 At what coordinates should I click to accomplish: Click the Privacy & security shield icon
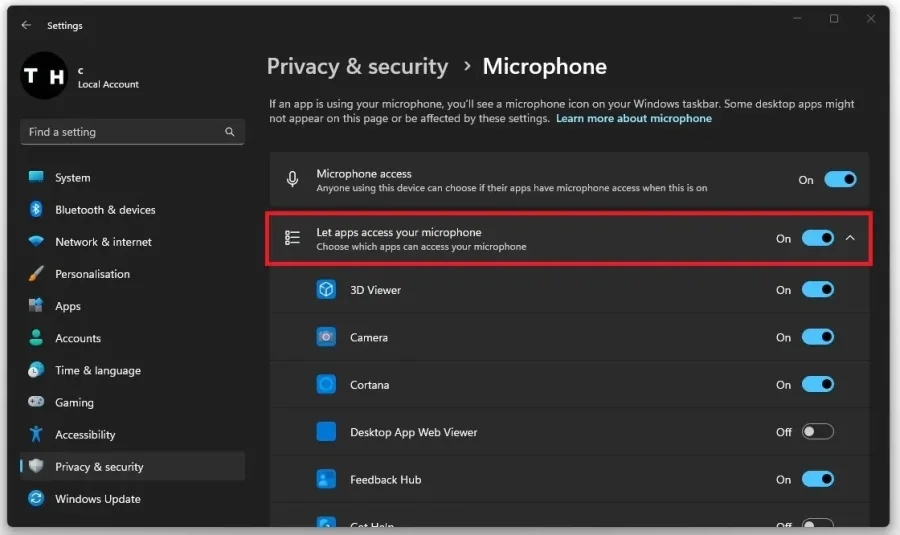(x=36, y=466)
